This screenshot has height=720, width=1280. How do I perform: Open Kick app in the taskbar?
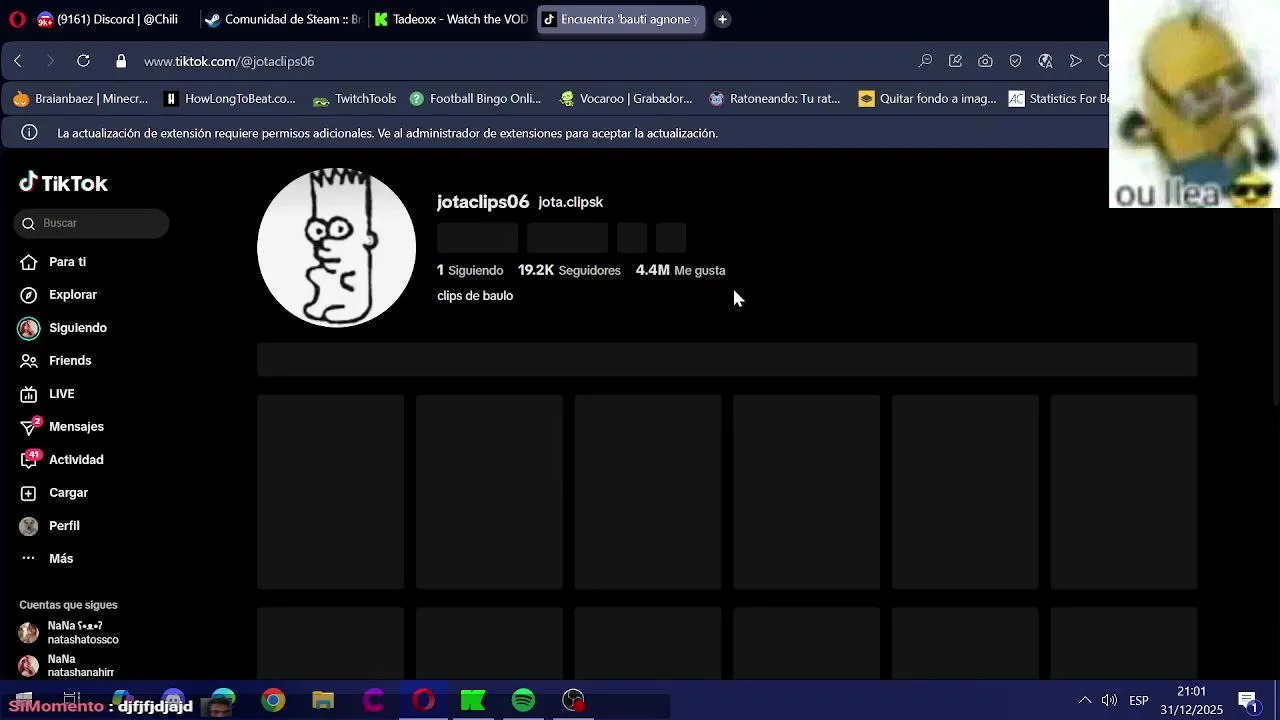click(473, 701)
